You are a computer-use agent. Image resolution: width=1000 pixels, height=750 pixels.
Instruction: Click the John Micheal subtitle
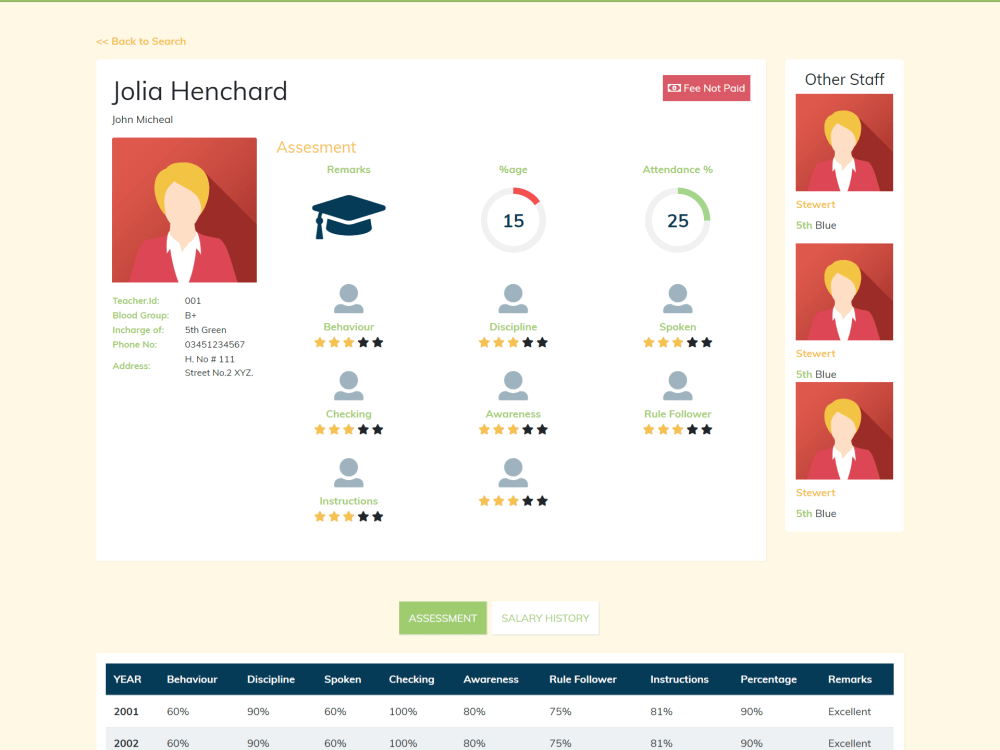coord(142,120)
